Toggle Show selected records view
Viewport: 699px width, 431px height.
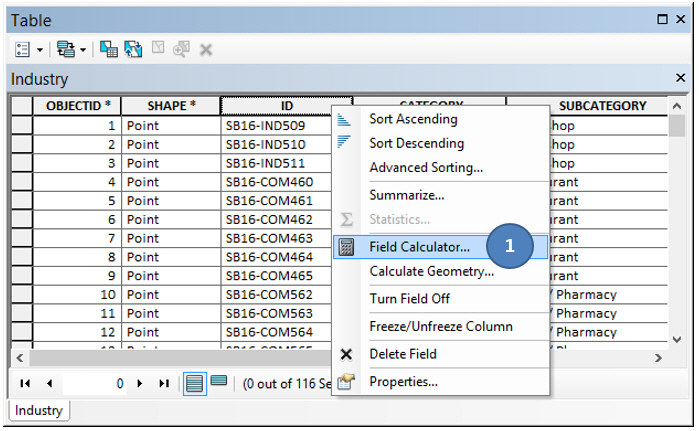click(x=218, y=382)
